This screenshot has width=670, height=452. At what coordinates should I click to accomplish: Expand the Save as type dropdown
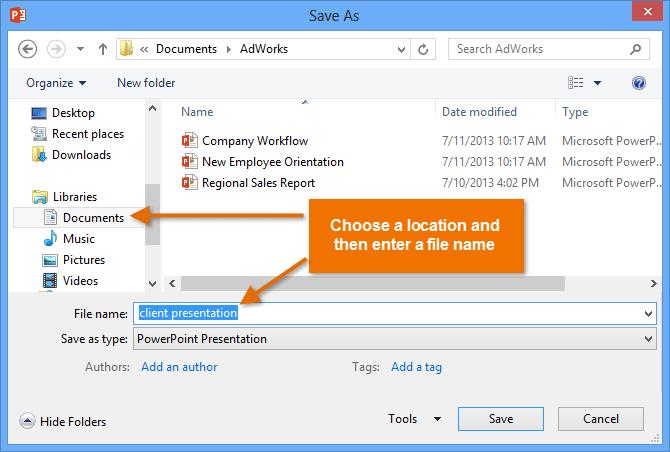click(650, 339)
